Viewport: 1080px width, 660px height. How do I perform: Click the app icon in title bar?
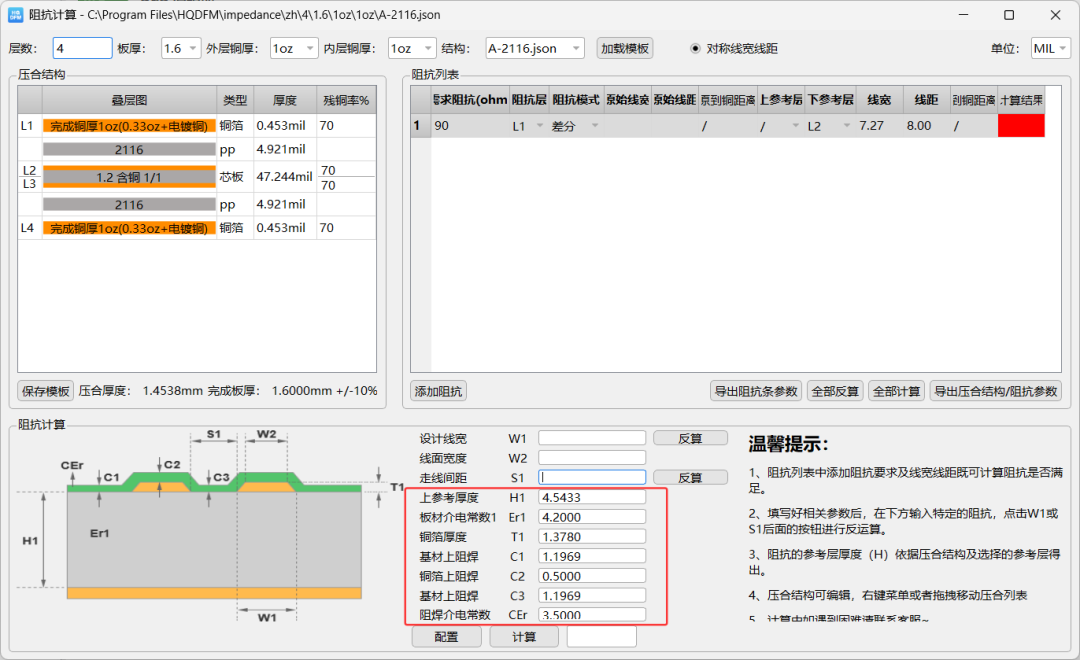(x=15, y=14)
